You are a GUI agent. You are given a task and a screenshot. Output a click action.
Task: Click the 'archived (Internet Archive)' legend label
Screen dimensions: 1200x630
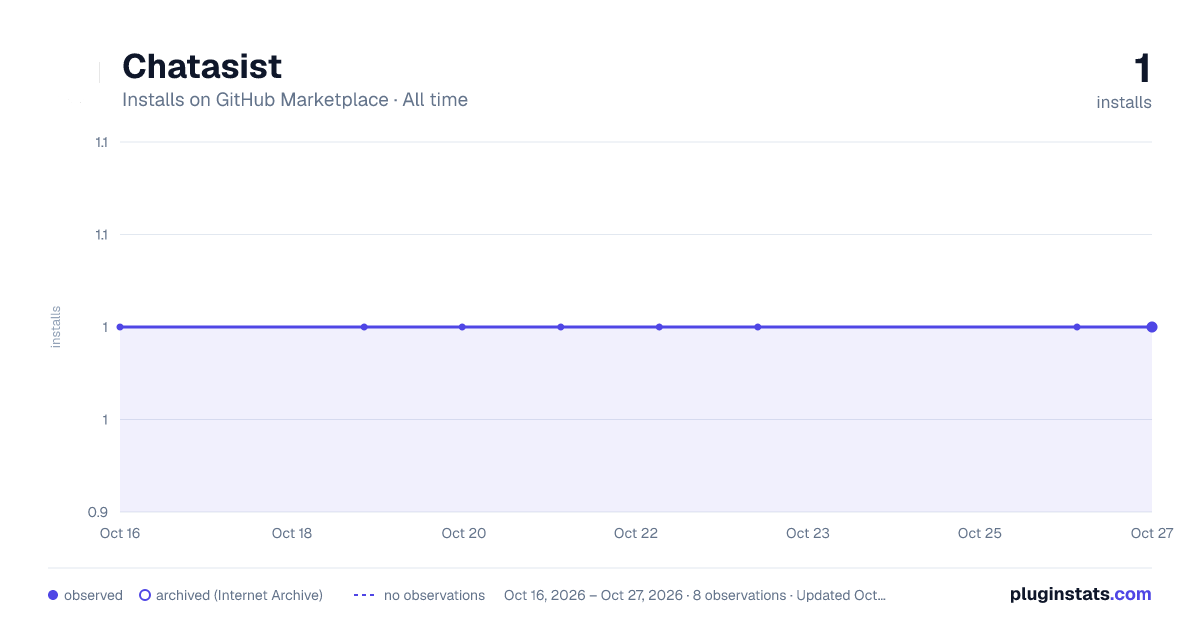(x=239, y=595)
